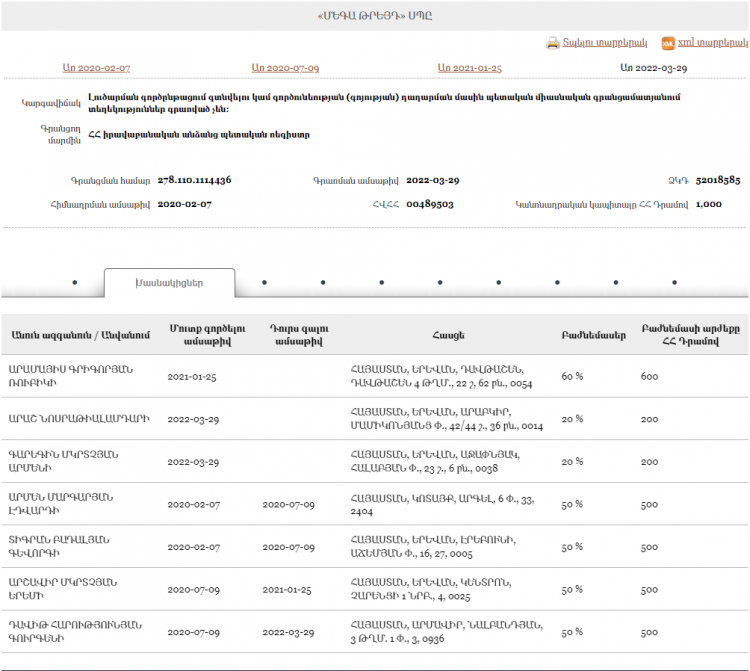Select the current 2022-03-29 record date
Viewport: 750px width, 671px height.
click(653, 68)
